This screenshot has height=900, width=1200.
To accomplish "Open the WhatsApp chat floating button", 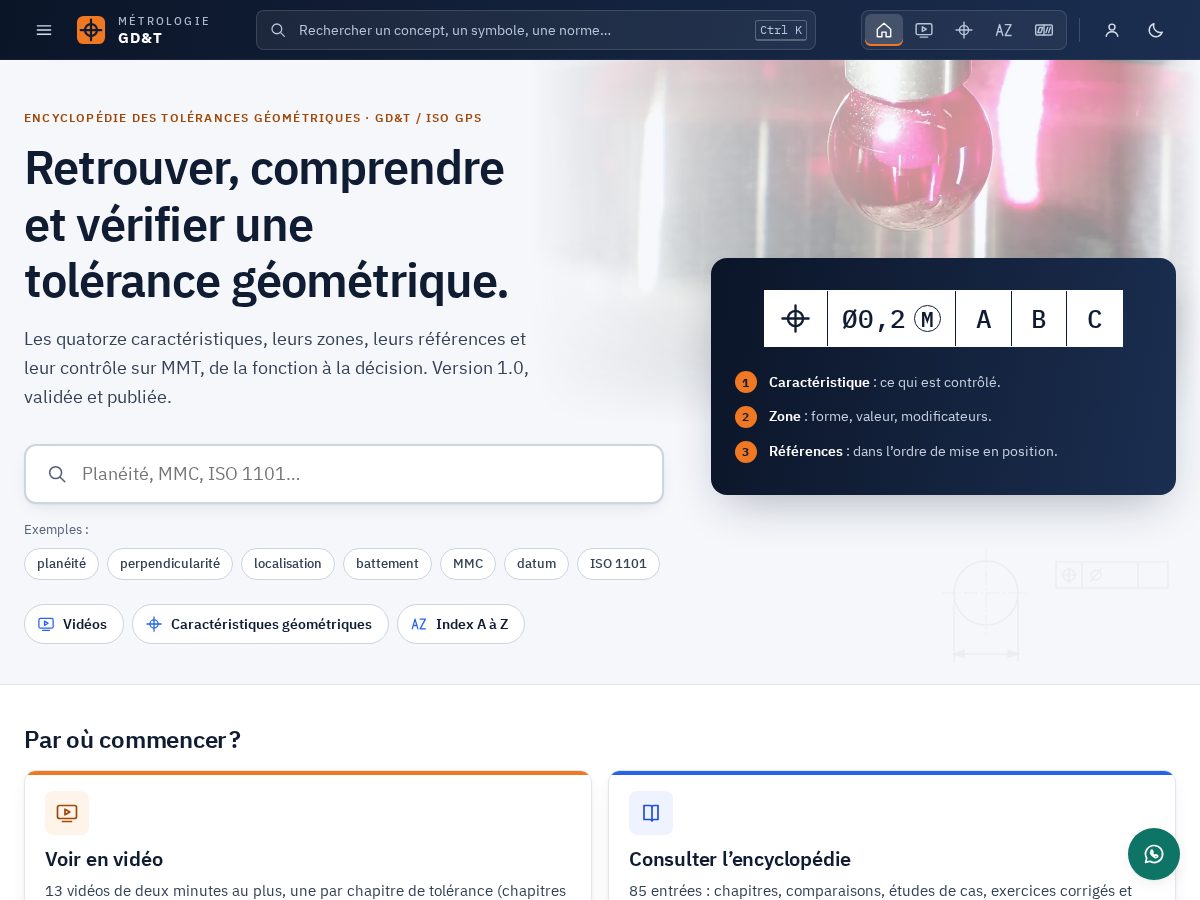I will 1154,854.
